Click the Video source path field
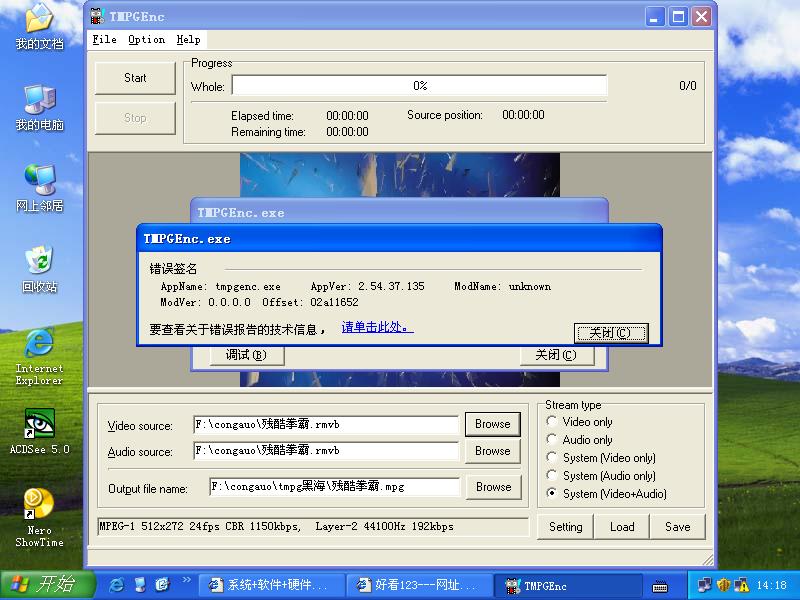 (x=325, y=425)
